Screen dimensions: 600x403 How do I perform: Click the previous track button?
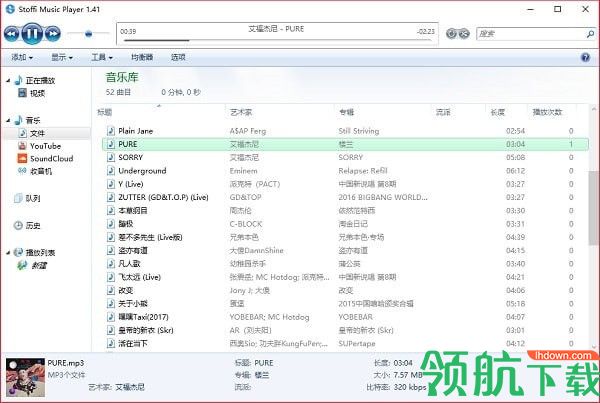(11, 34)
